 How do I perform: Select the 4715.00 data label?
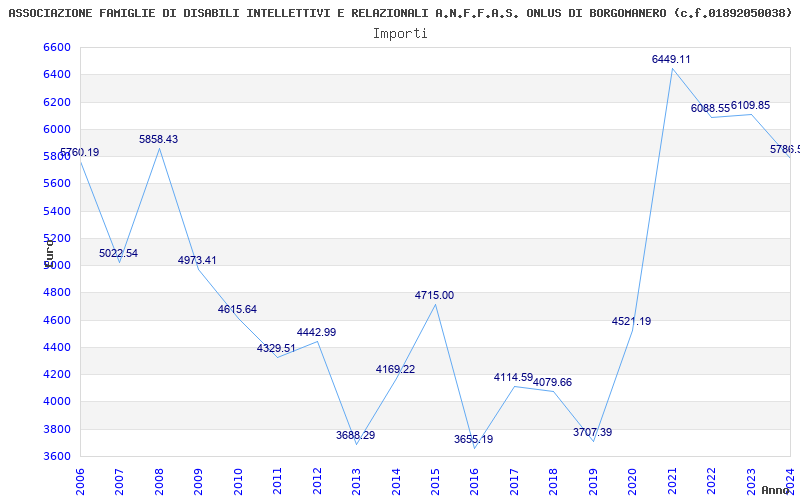pos(434,296)
